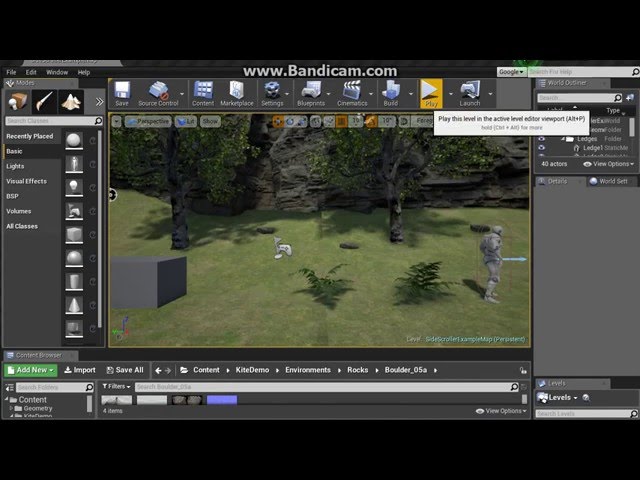Open Play options dropdown arrow
The image size is (640, 480).
coord(451,94)
